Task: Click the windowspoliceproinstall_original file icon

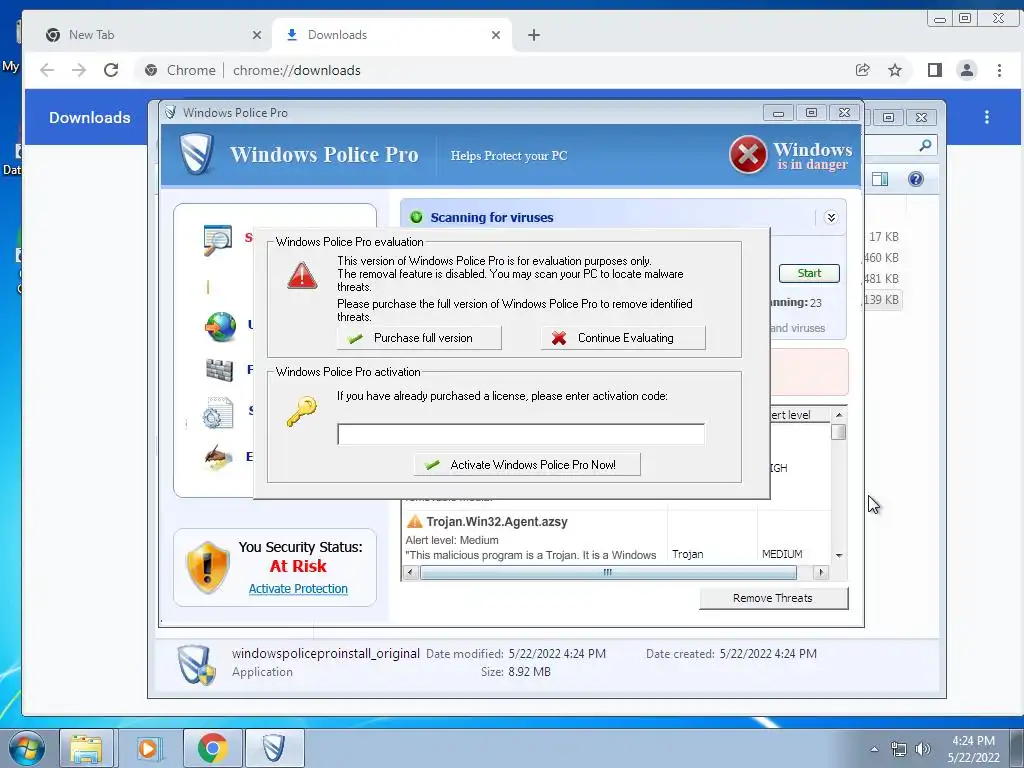Action: [197, 664]
